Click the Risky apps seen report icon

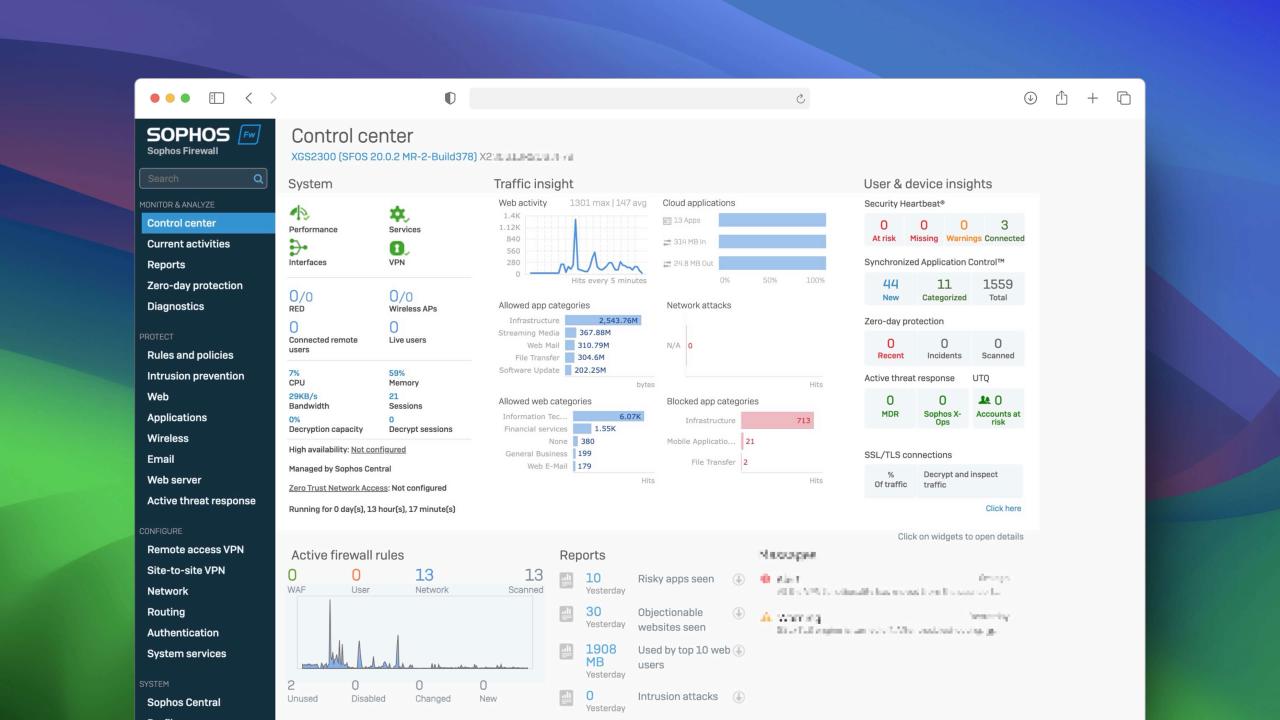[x=566, y=580]
